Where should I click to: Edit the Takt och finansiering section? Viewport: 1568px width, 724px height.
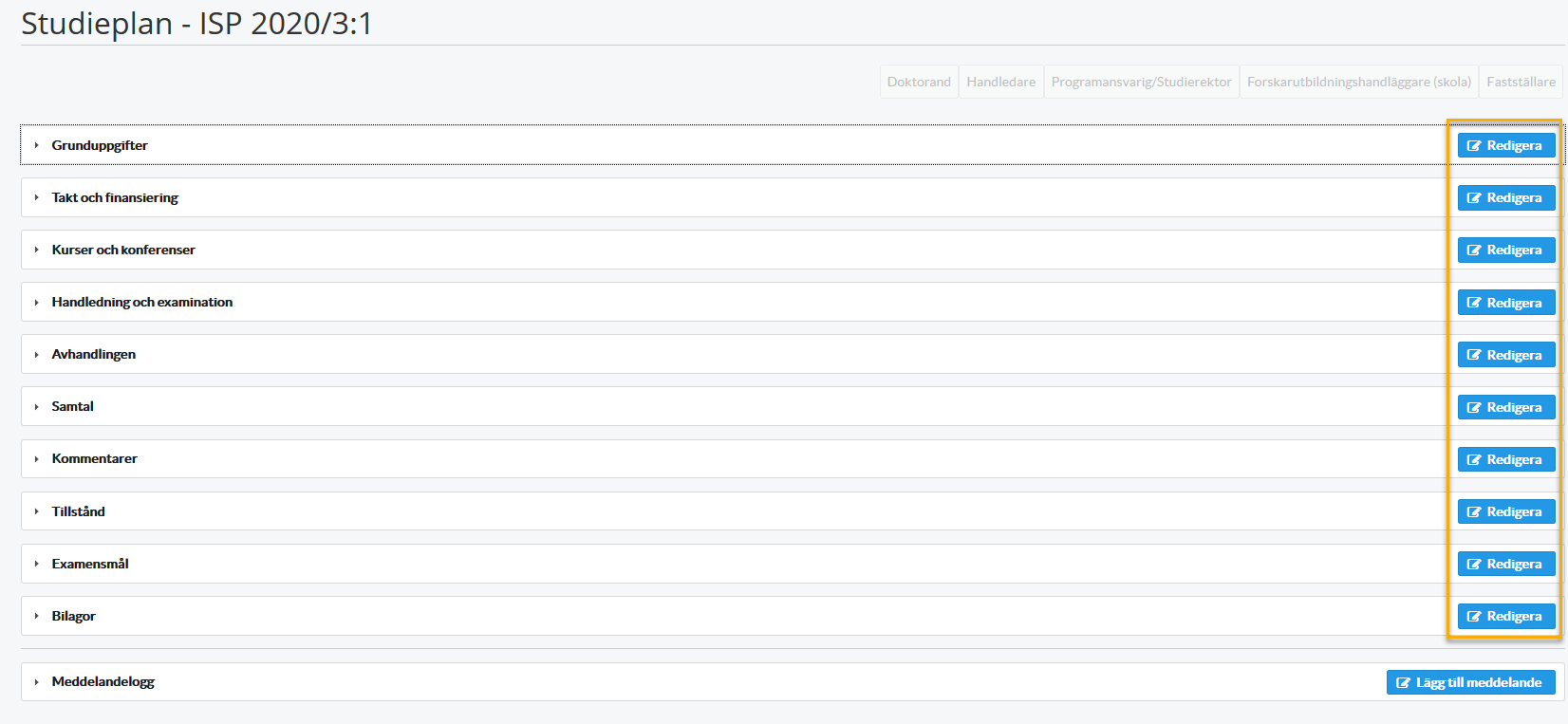(x=1506, y=197)
